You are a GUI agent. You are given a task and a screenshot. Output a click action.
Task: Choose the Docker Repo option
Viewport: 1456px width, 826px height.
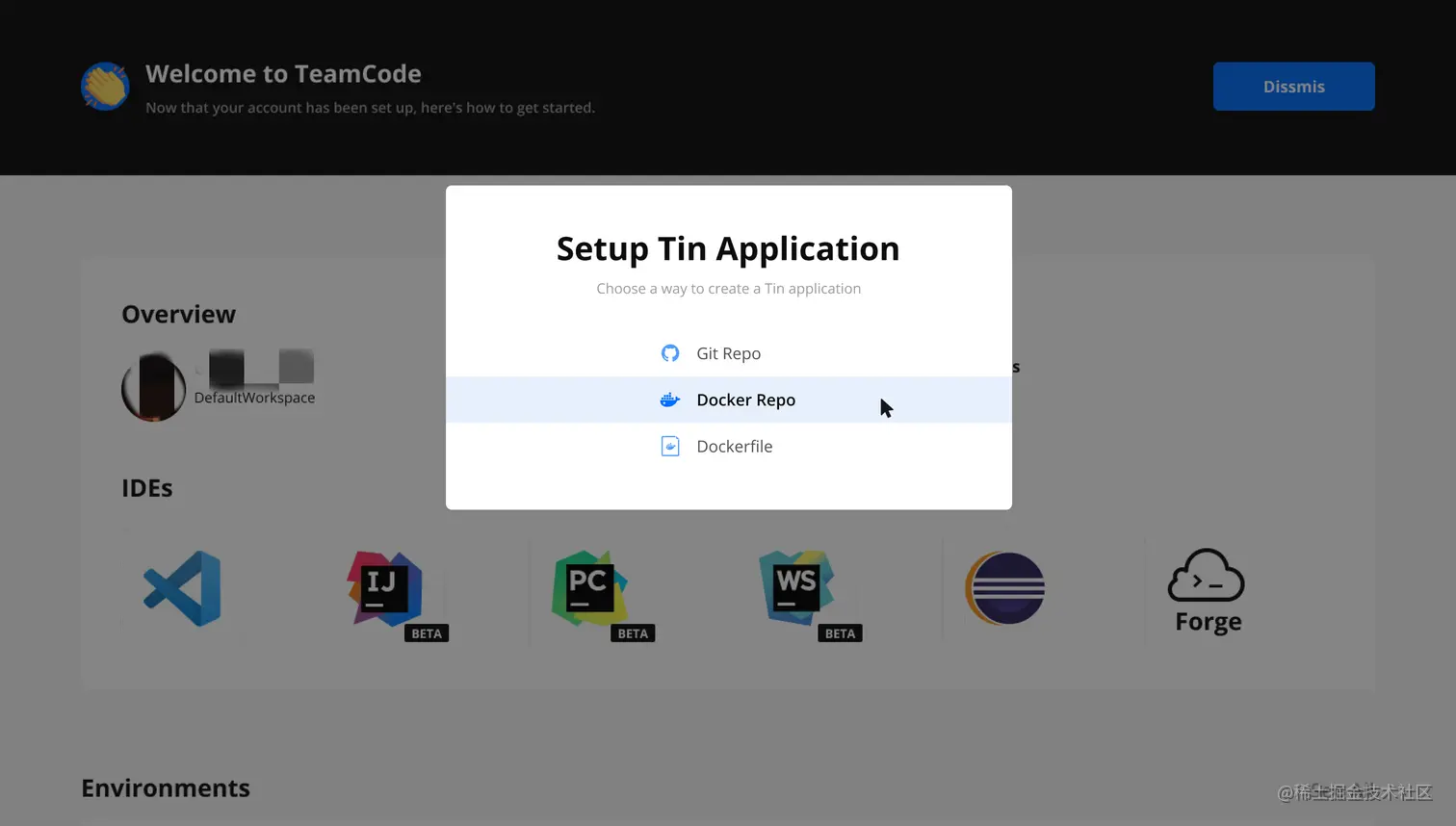[x=745, y=400]
